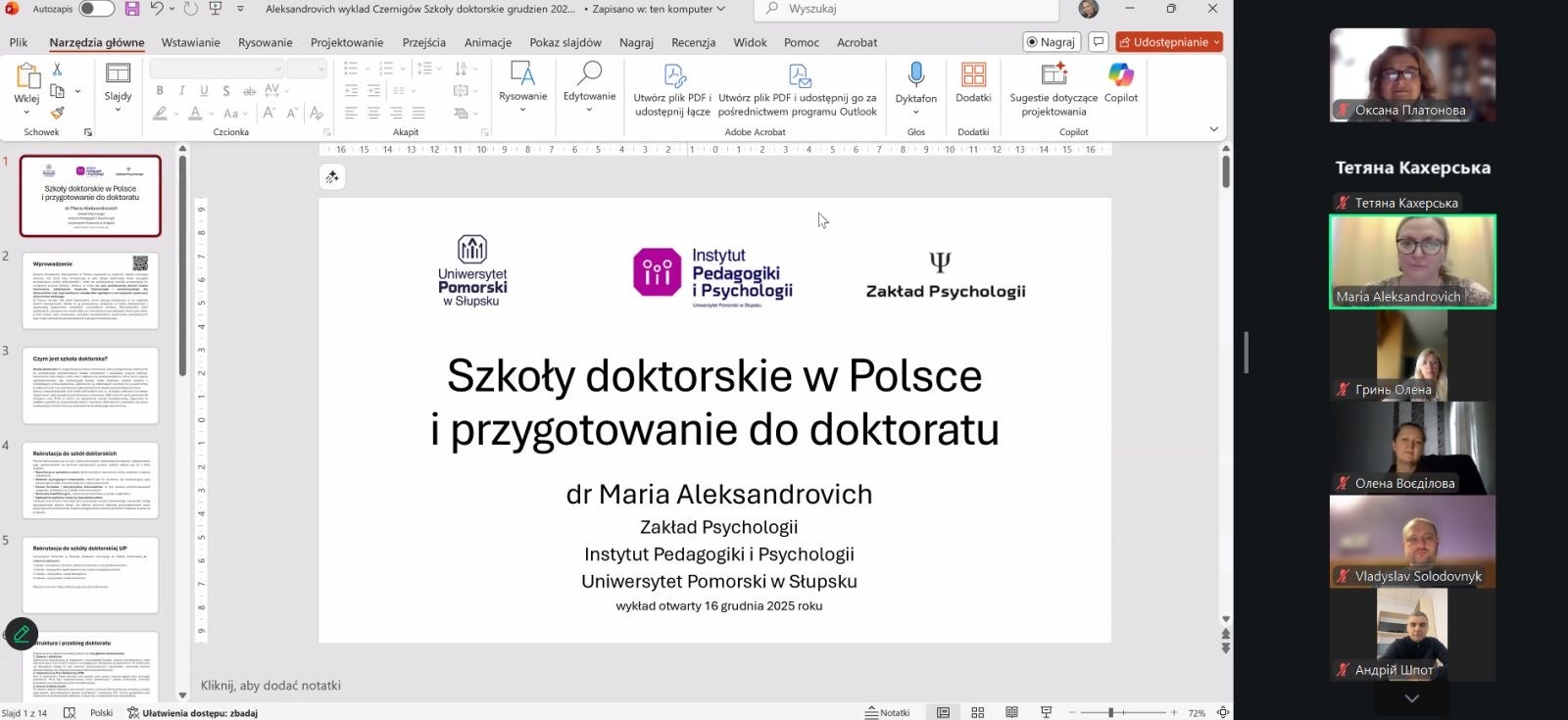Open the Wstawianie ribbon tab
This screenshot has width=1568, height=720.
pos(190,42)
